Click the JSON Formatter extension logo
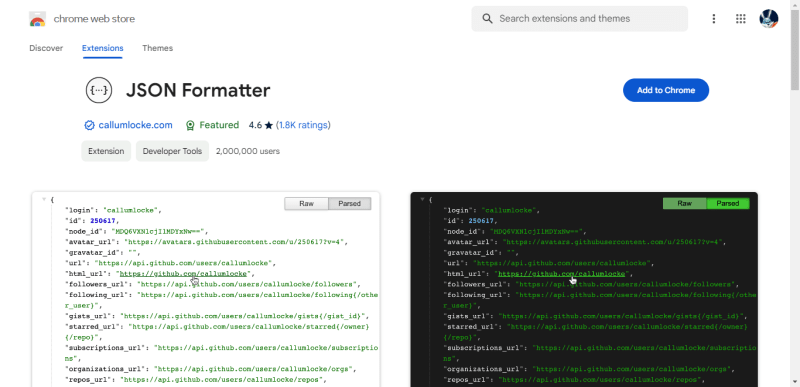This screenshot has width=800, height=387. click(x=98, y=91)
